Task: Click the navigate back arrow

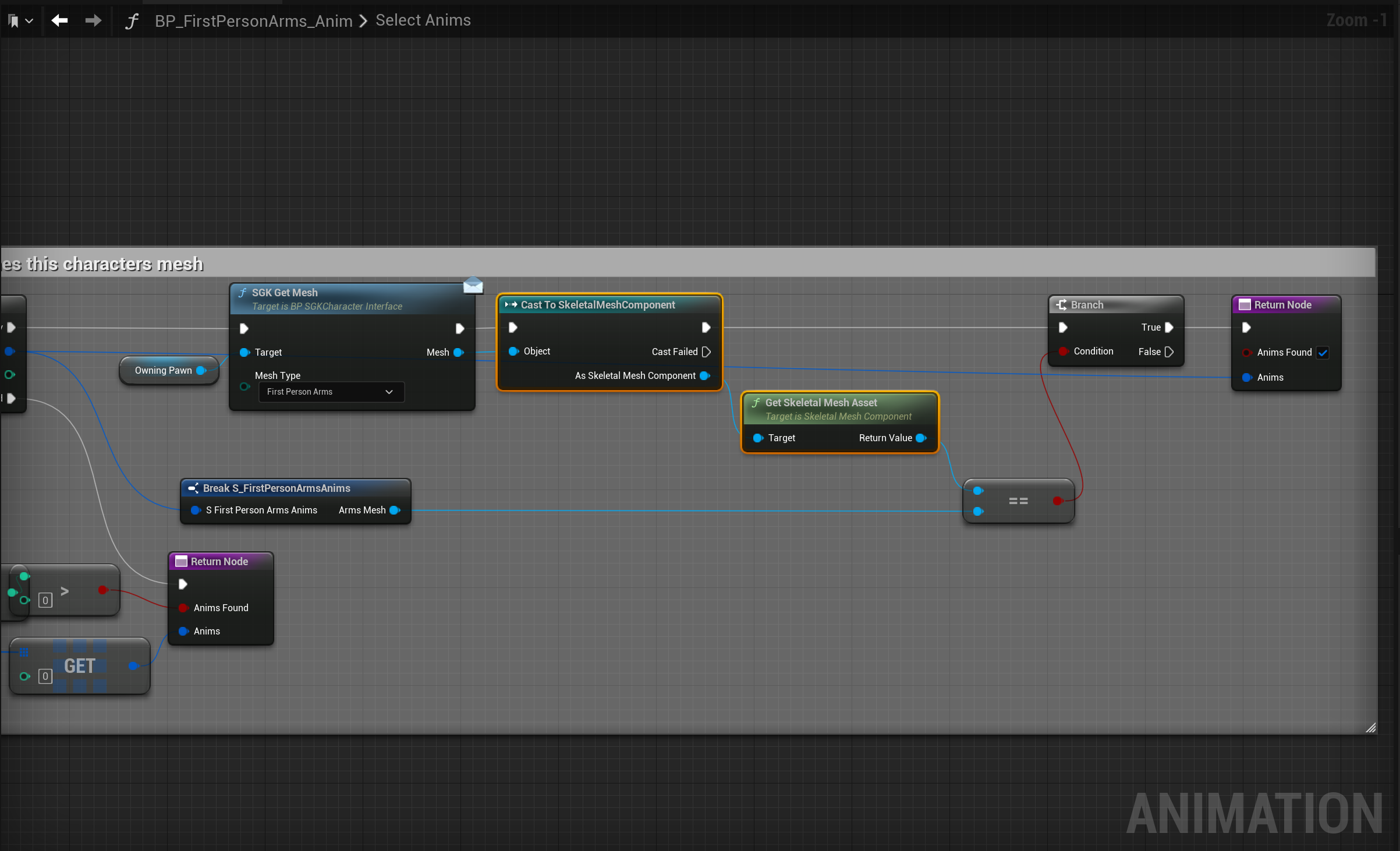Action: [59, 21]
